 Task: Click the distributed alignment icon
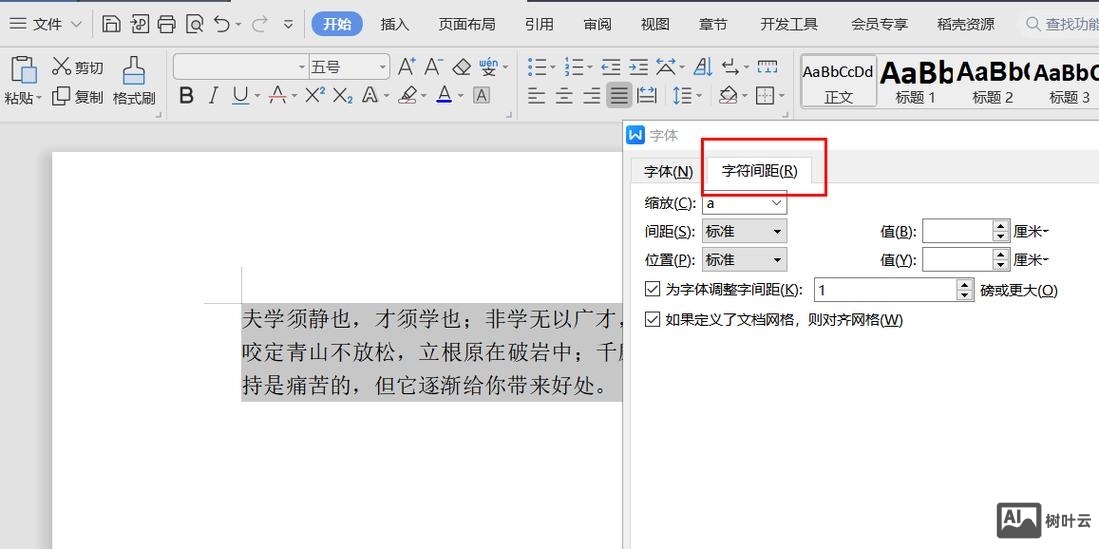click(648, 95)
